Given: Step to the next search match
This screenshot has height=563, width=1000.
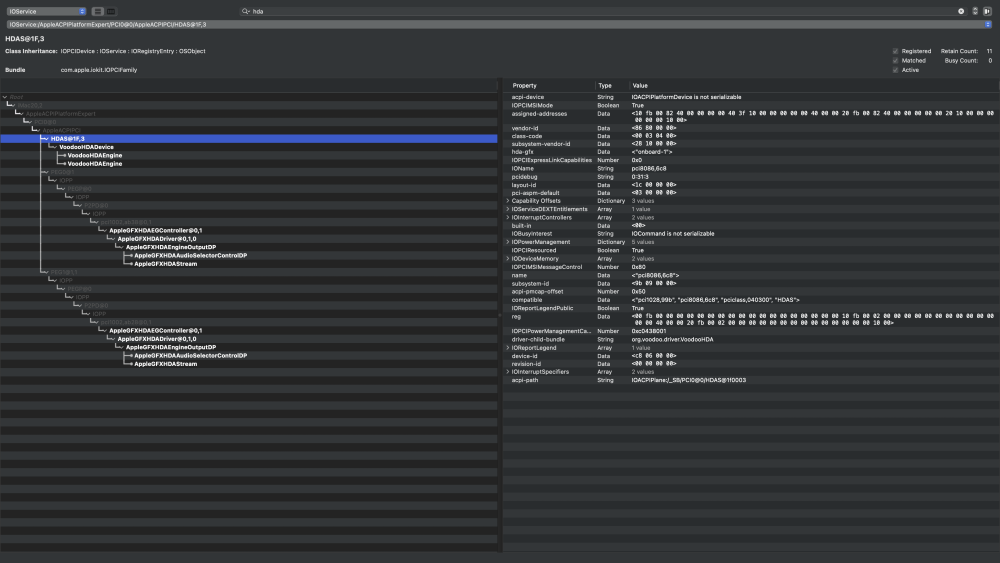Looking at the screenshot, I should 975,11.
